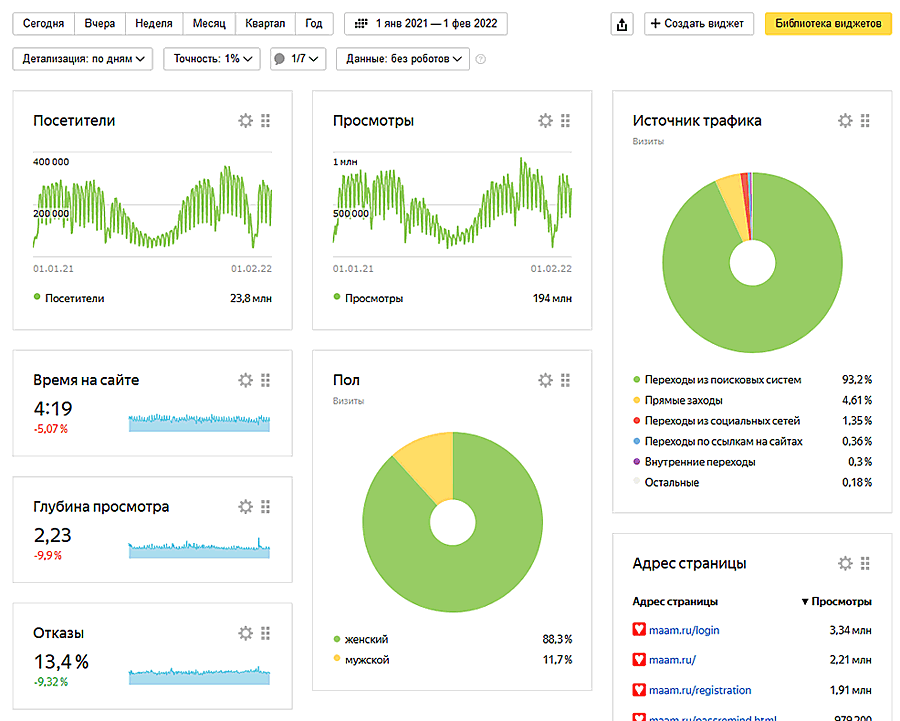Image resolution: width=900 pixels, height=721 pixels.
Task: Open the maam.ru/login page link
Action: coord(684,631)
